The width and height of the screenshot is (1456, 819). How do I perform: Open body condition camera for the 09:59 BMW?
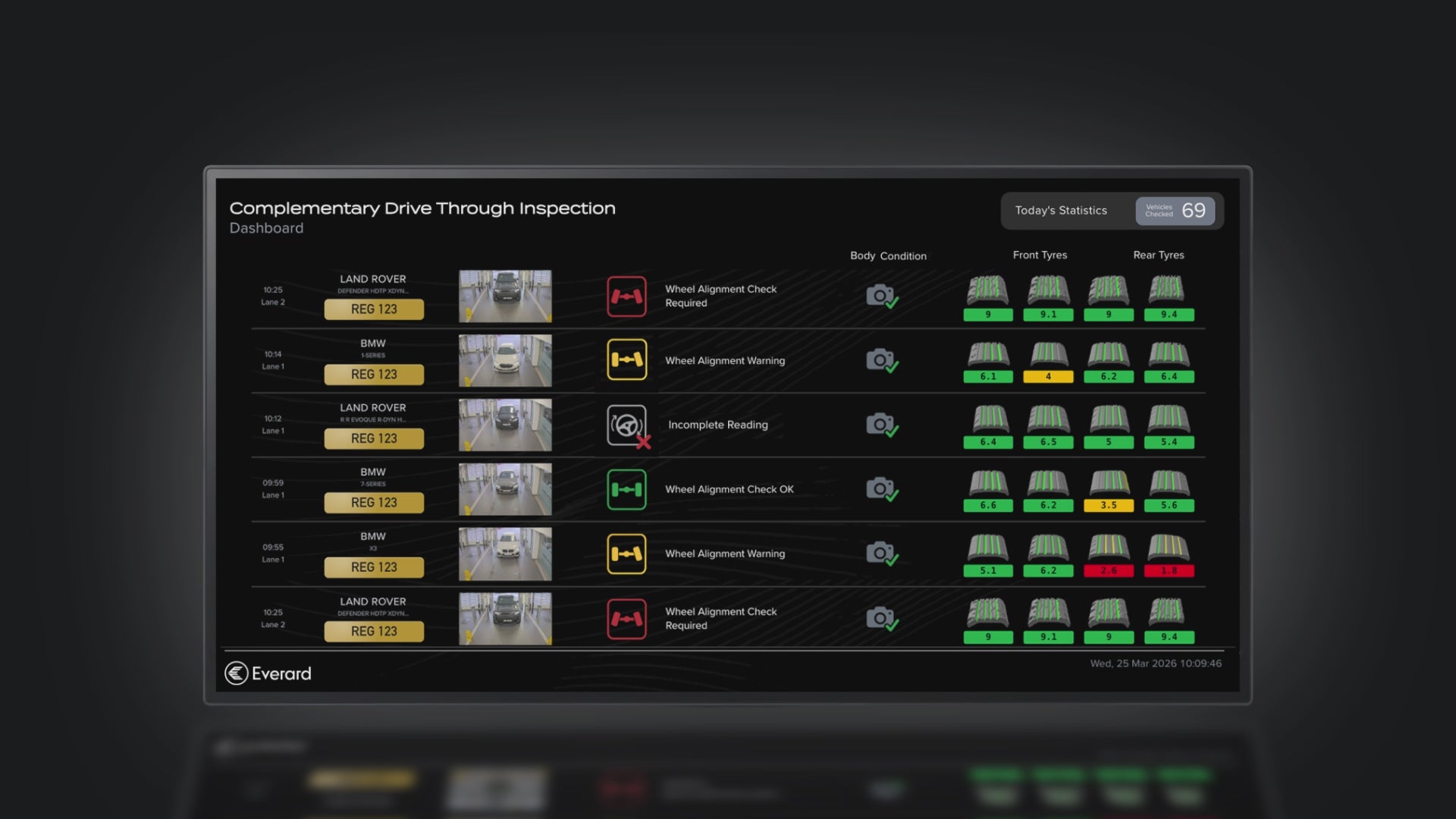[882, 489]
